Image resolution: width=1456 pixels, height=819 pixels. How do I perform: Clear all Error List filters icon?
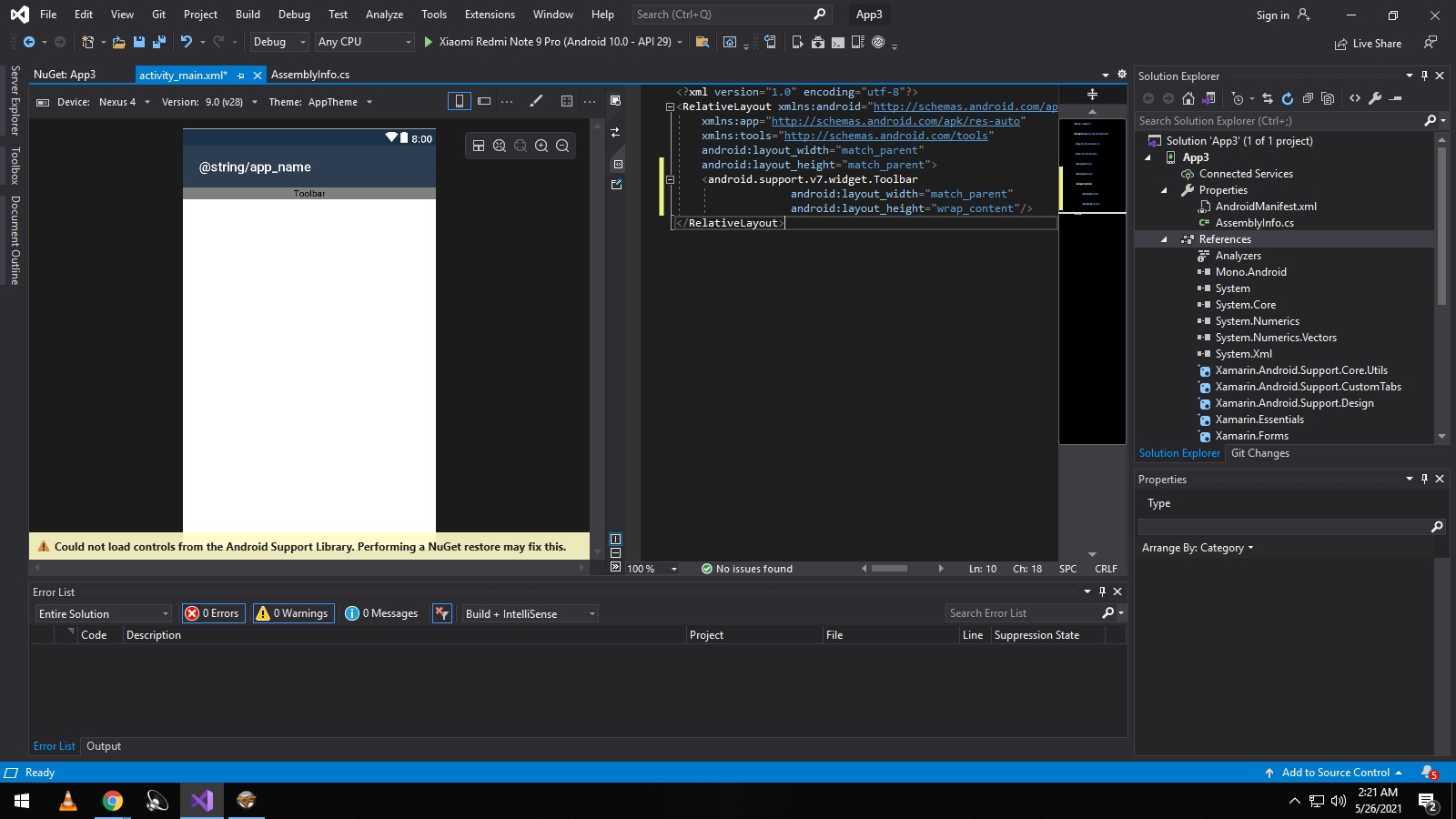pos(442,613)
